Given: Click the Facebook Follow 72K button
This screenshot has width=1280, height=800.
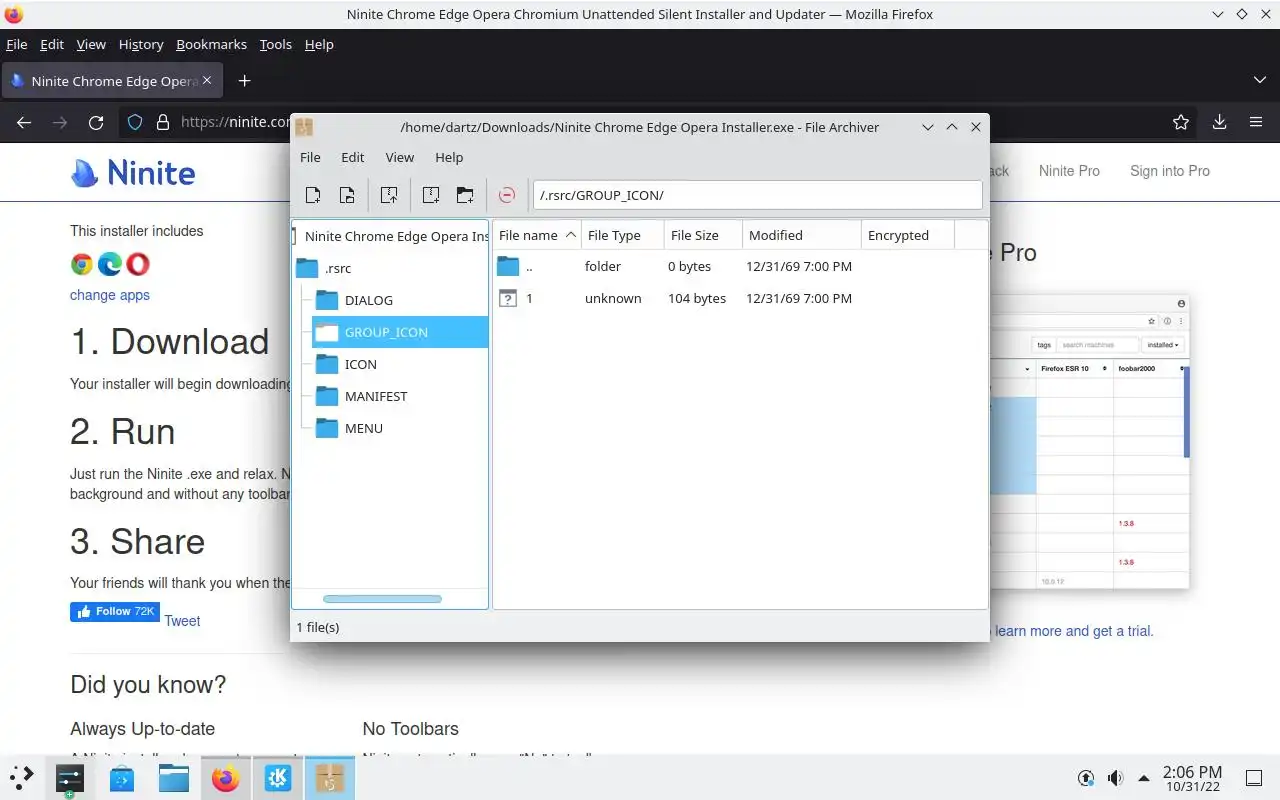Looking at the screenshot, I should pyautogui.click(x=115, y=612).
